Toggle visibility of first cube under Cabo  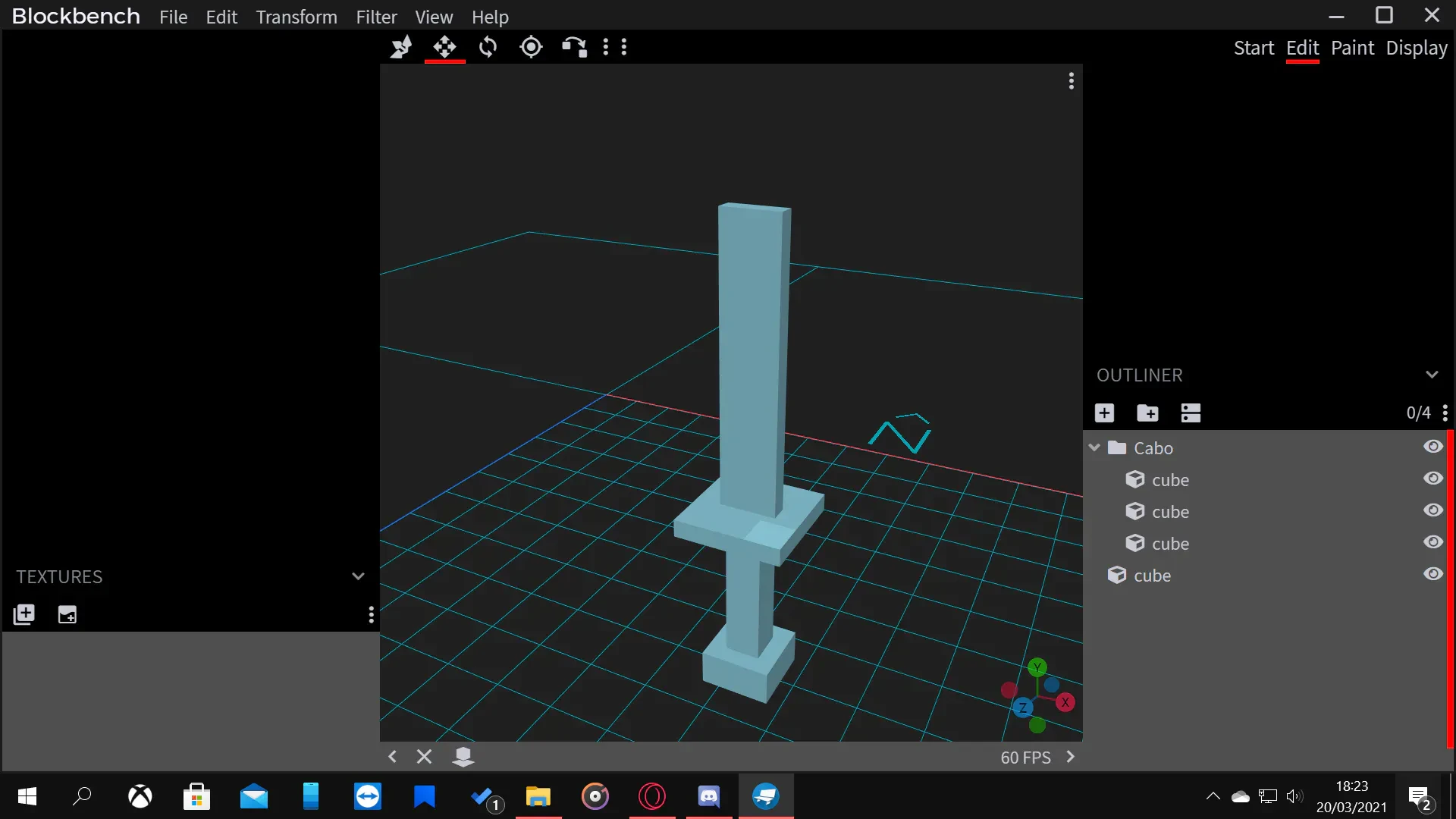[x=1432, y=479]
